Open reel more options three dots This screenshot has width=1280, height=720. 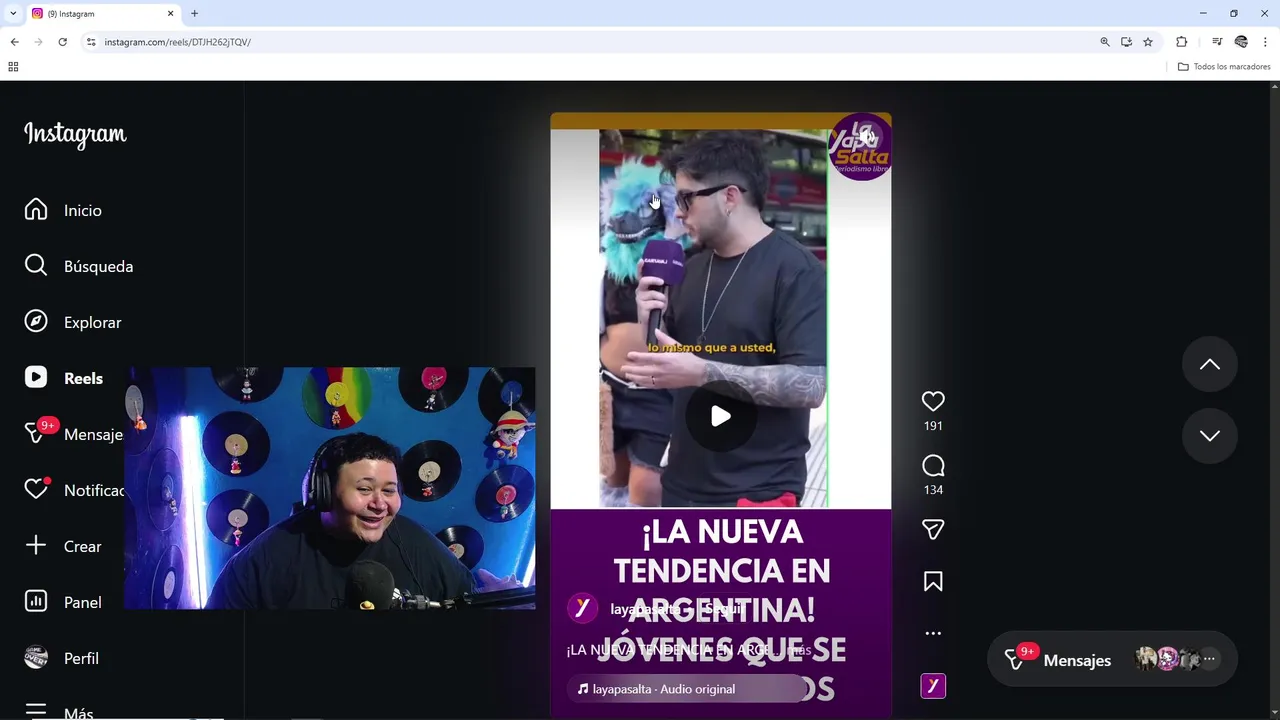tap(933, 633)
